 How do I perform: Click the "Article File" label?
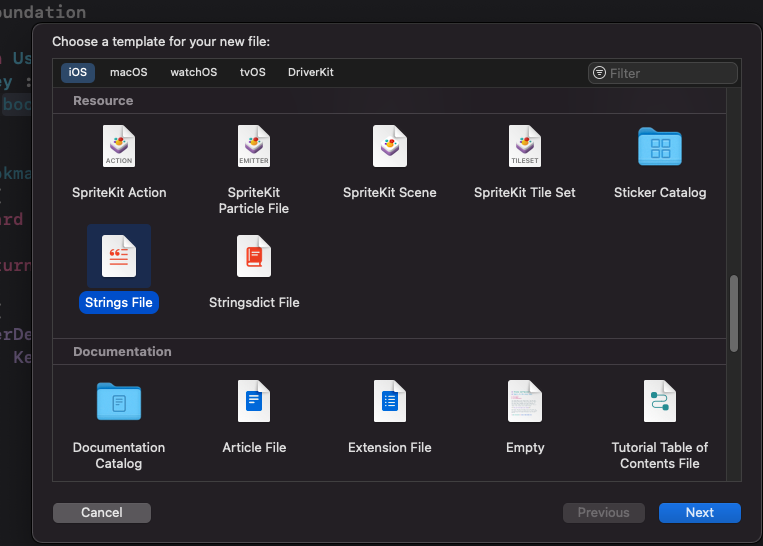pos(254,448)
